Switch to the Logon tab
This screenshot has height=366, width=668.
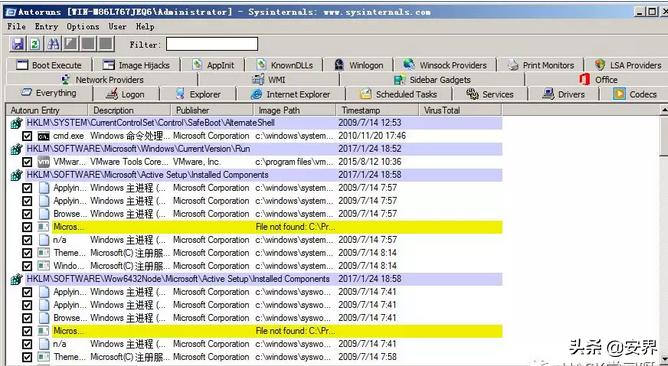(x=125, y=94)
